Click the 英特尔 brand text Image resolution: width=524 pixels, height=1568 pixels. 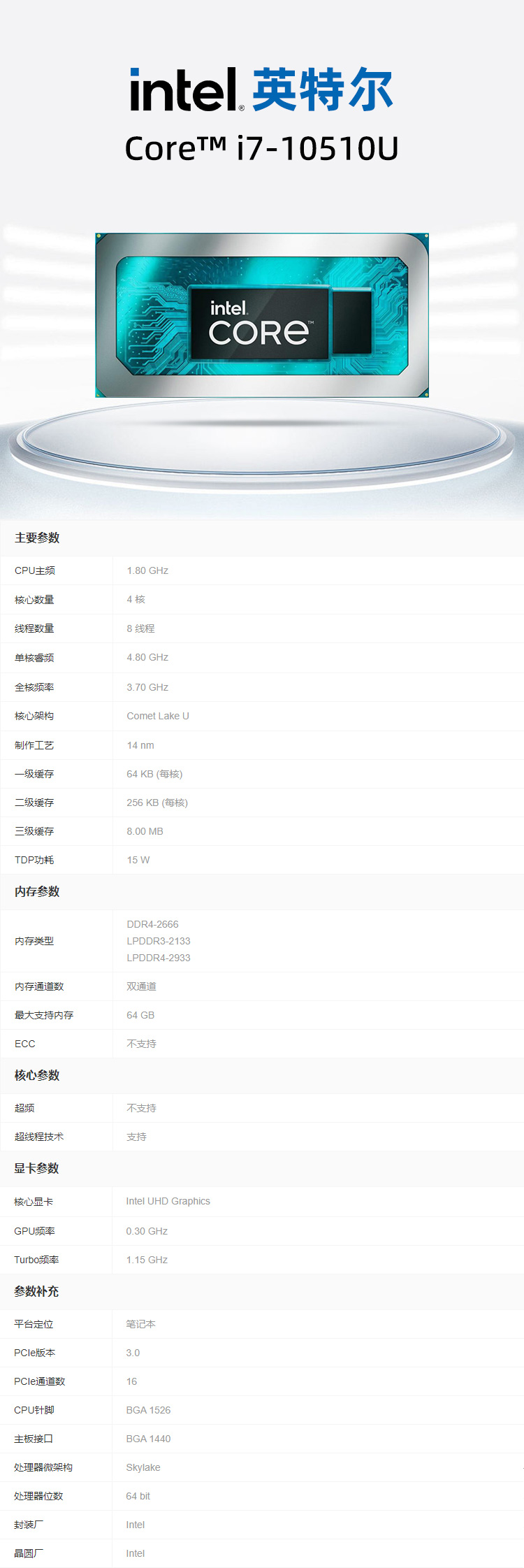322,89
